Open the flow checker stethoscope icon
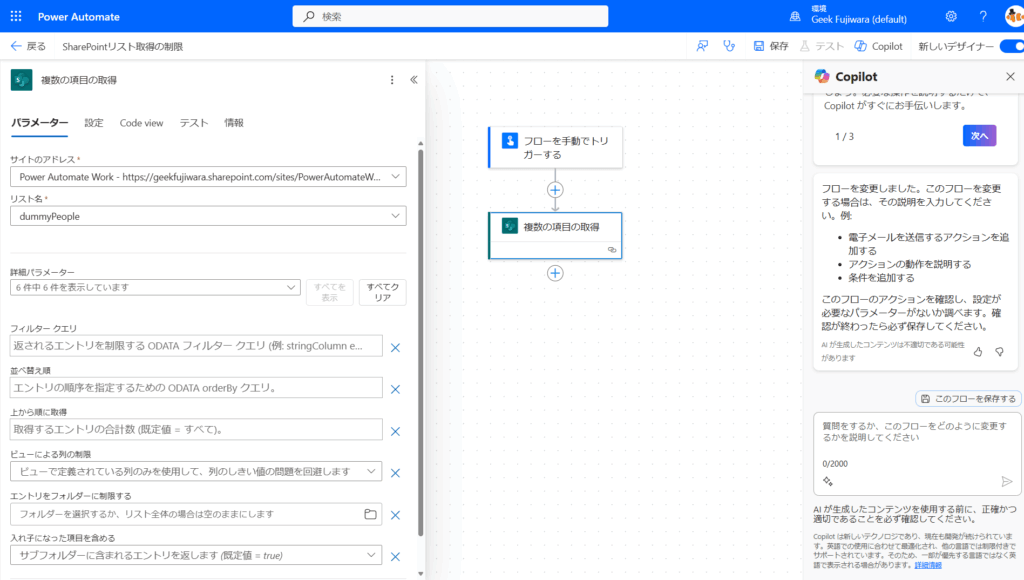Image resolution: width=1024 pixels, height=580 pixels. tap(729, 46)
